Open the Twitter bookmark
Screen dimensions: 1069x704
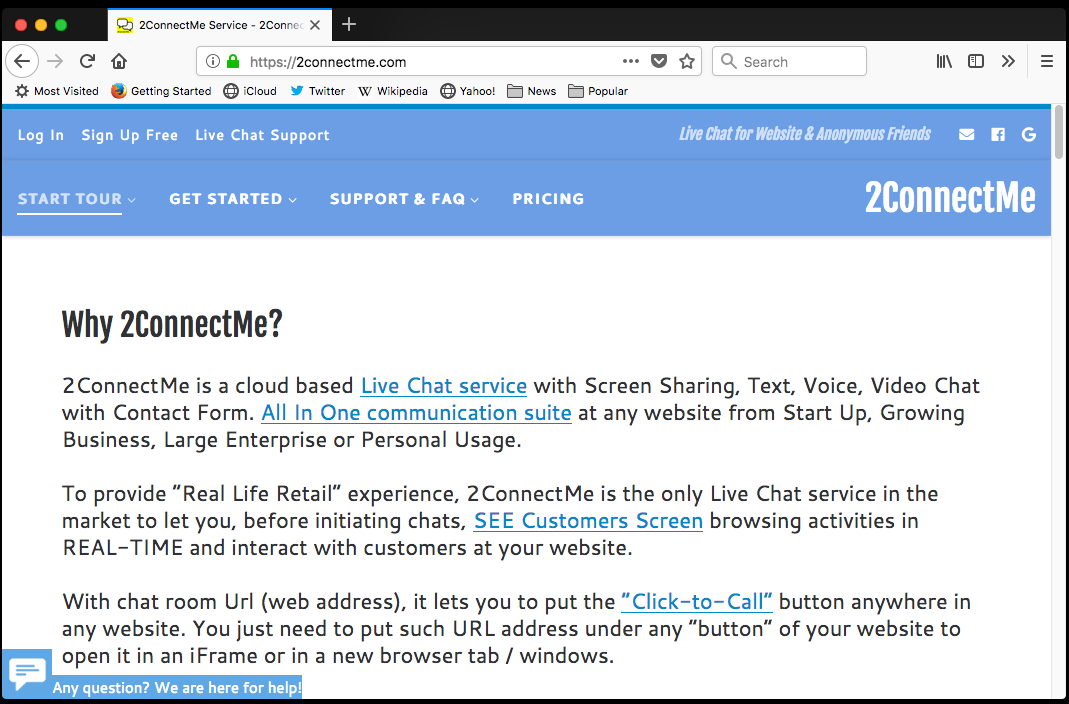click(318, 91)
